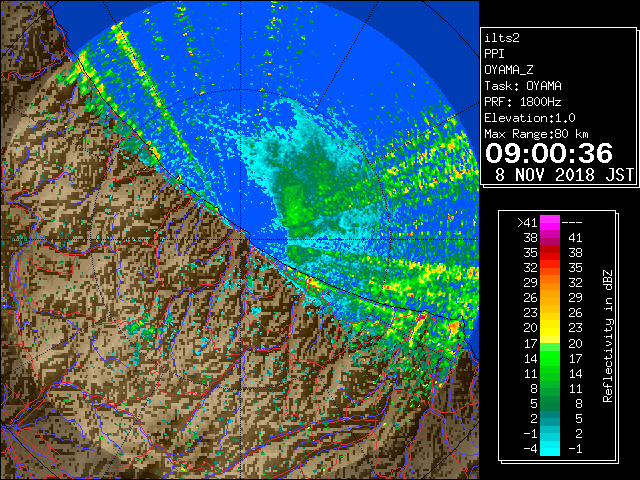Pick the red-orange 32–35 dBZ swatch
This screenshot has width=640, height=480.
550,268
